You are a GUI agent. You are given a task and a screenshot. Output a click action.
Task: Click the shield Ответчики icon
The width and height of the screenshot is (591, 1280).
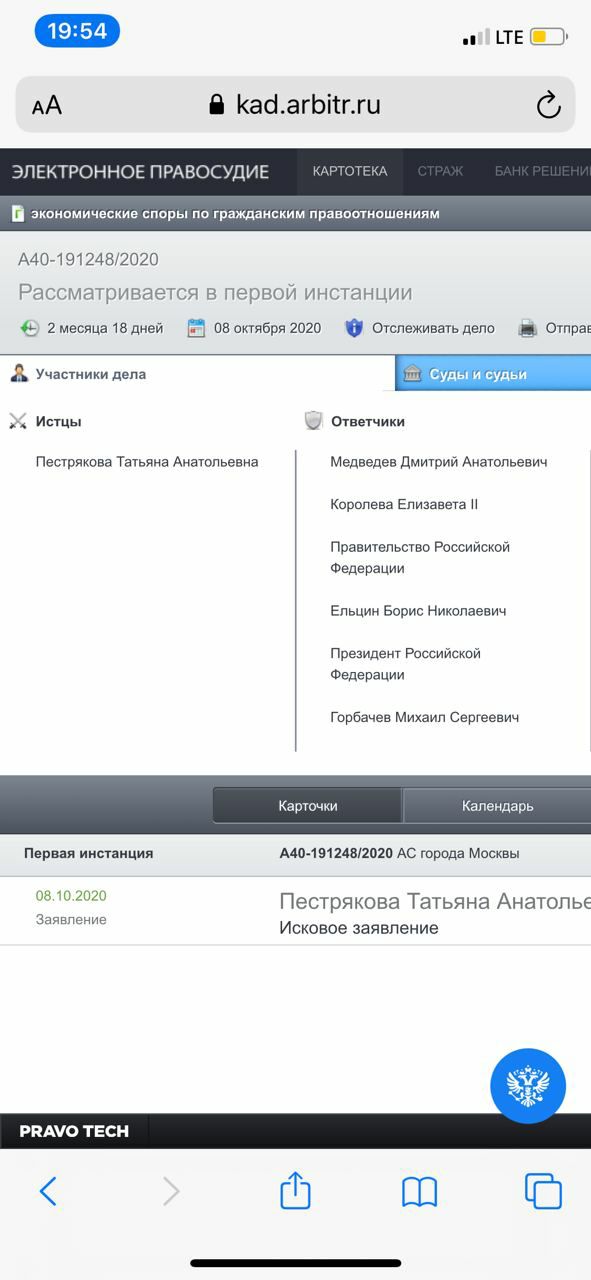[314, 421]
